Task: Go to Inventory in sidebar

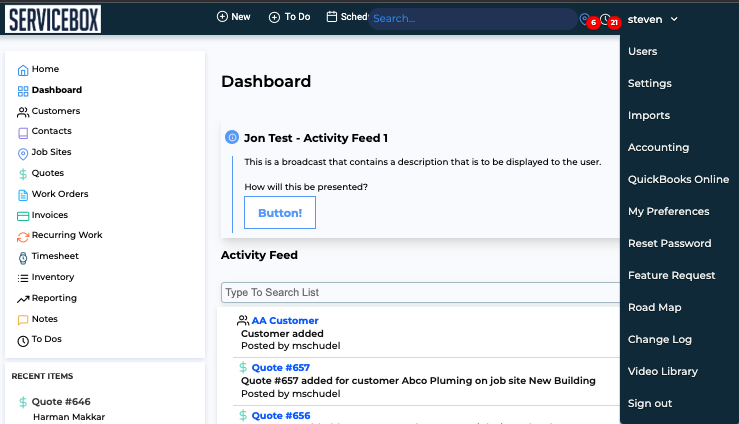Action: point(53,277)
